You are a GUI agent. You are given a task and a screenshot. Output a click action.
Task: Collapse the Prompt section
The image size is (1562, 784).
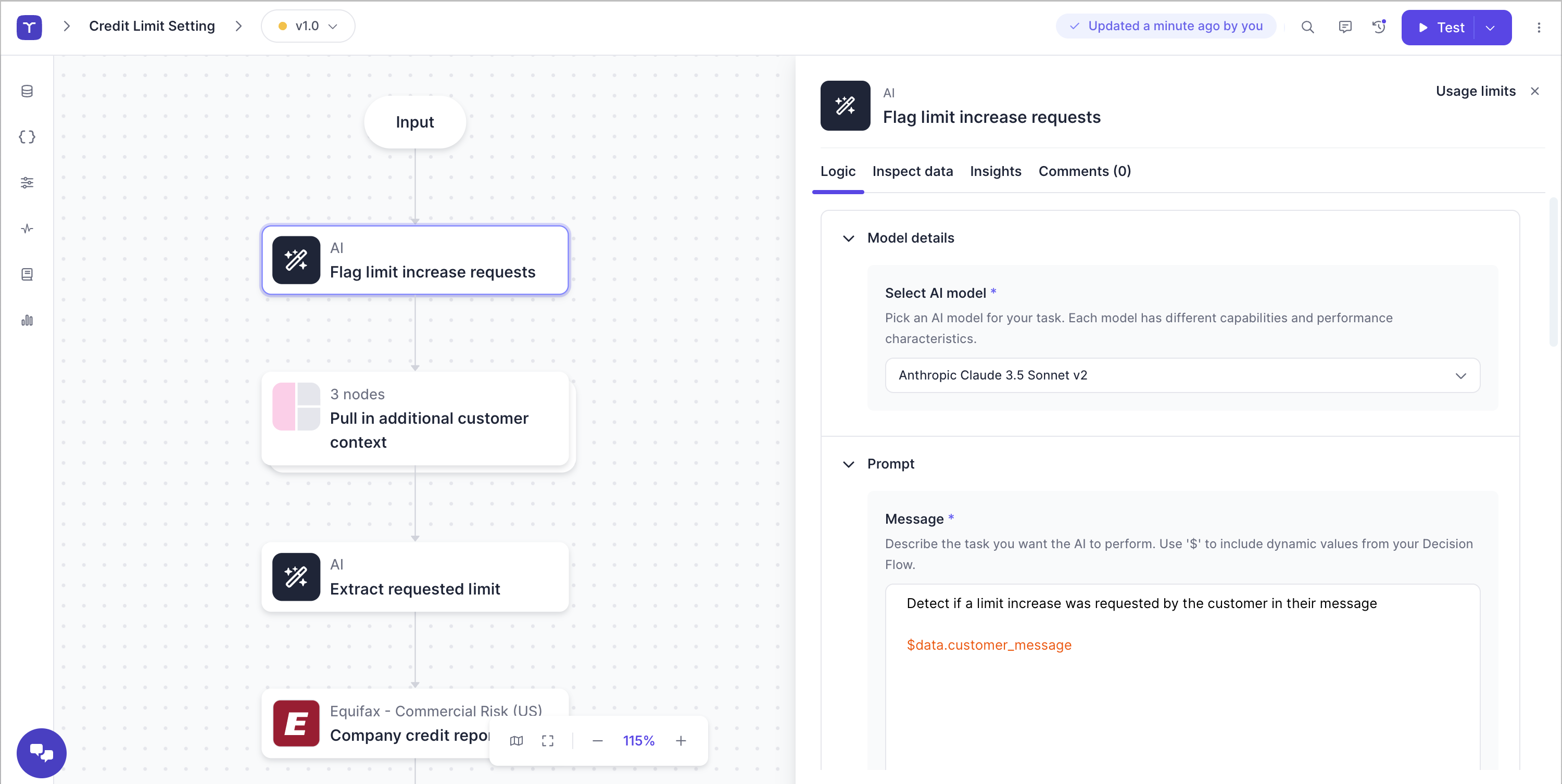[x=848, y=464]
